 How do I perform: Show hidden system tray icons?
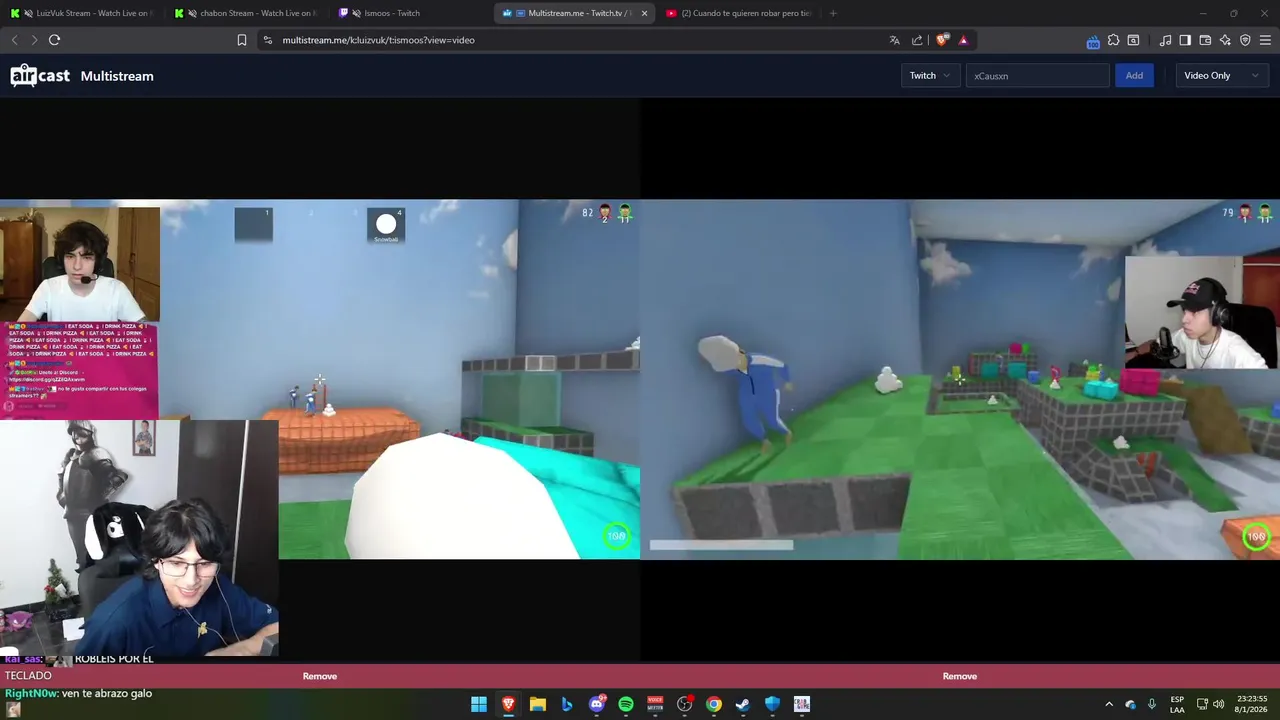click(x=1109, y=704)
